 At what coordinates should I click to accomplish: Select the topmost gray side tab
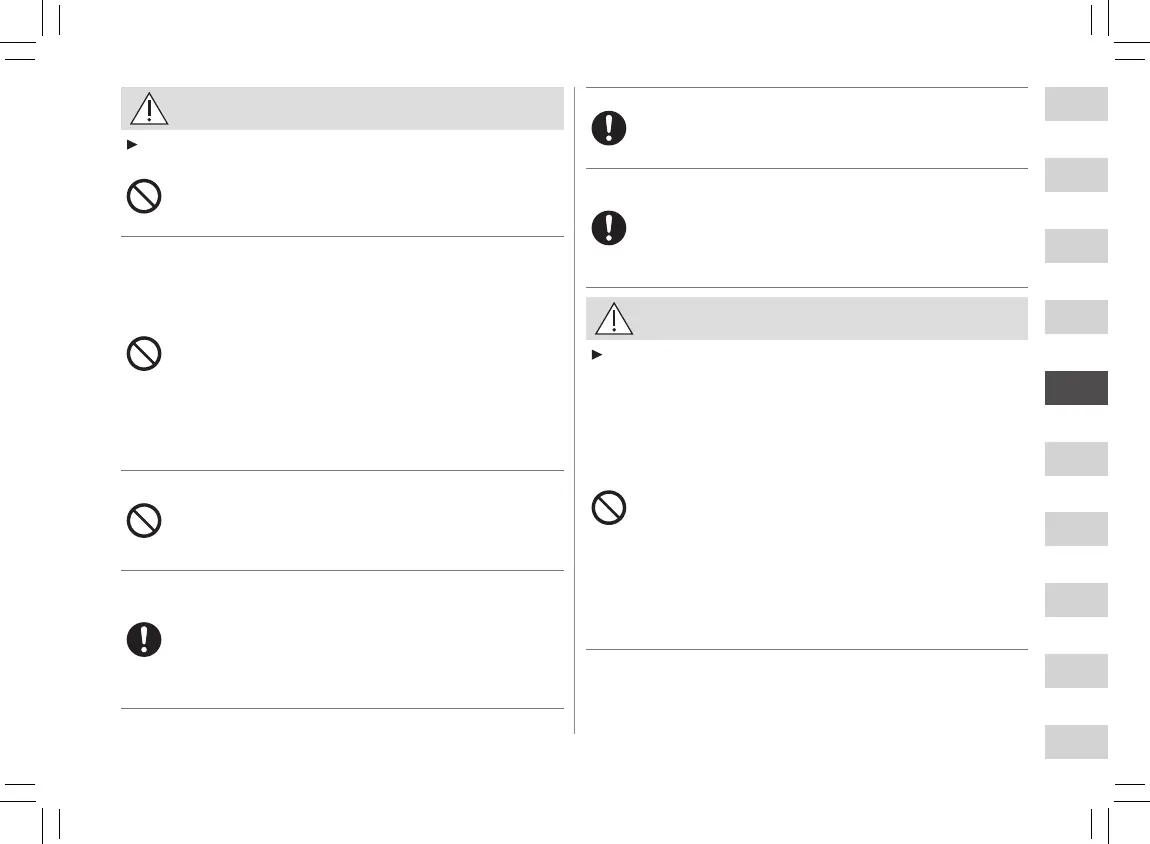tap(1076, 104)
